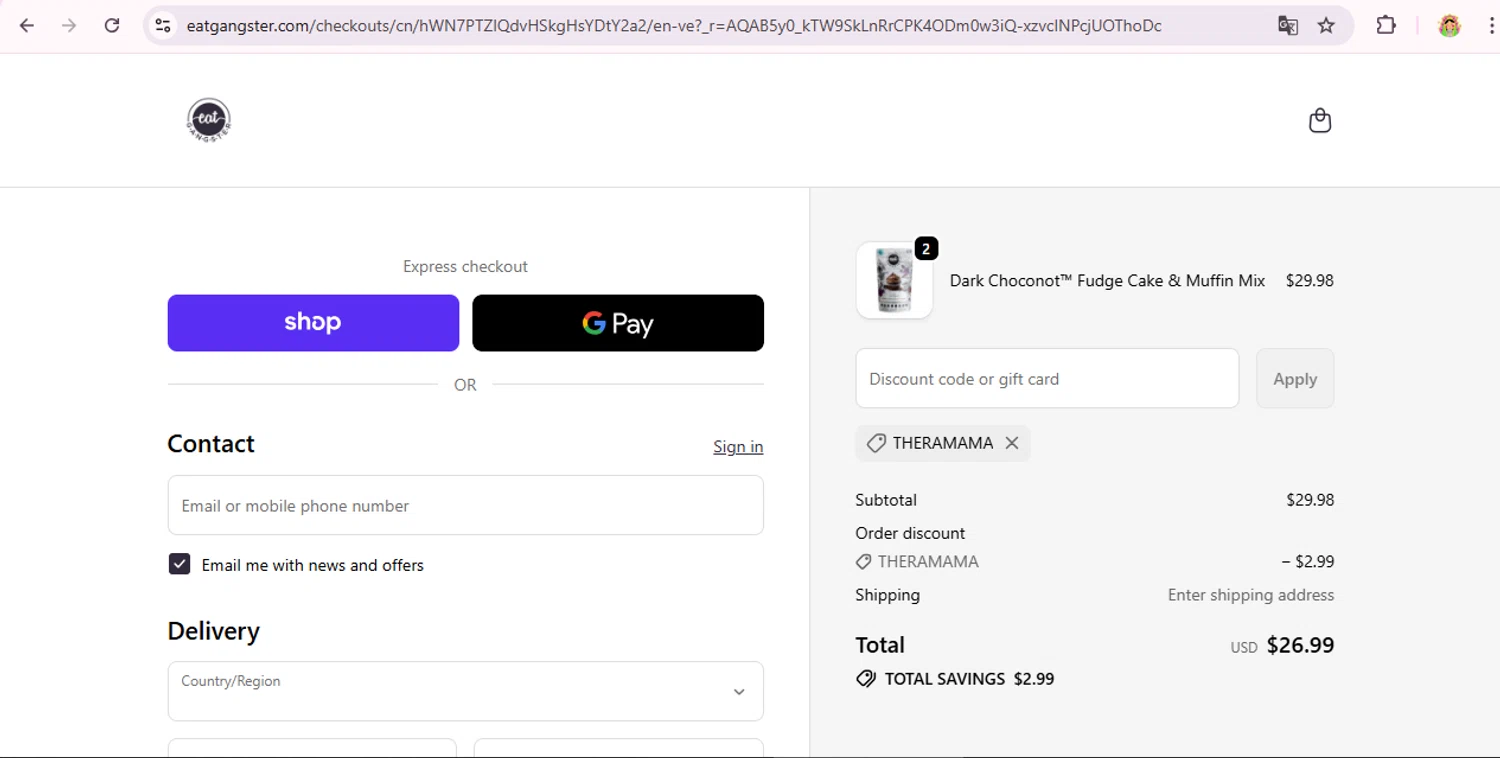Pay with Shop express checkout
The width and height of the screenshot is (1500, 758).
pos(313,323)
